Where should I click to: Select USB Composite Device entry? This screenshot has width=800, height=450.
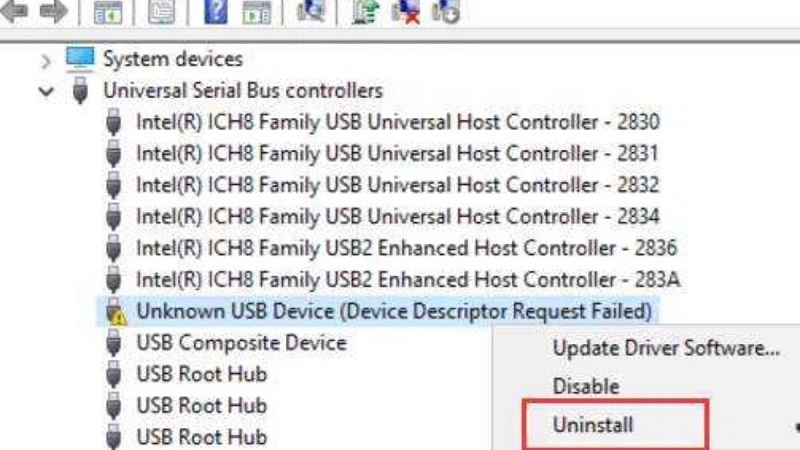click(x=241, y=343)
